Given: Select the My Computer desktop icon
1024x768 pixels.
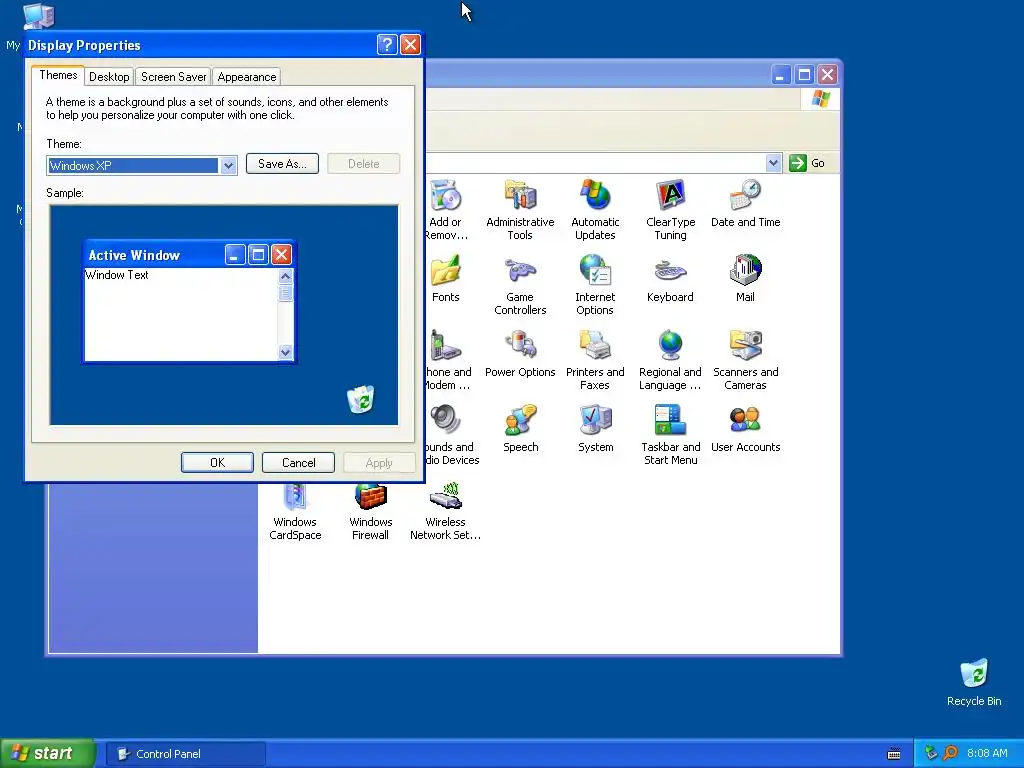Looking at the screenshot, I should click(x=38, y=16).
